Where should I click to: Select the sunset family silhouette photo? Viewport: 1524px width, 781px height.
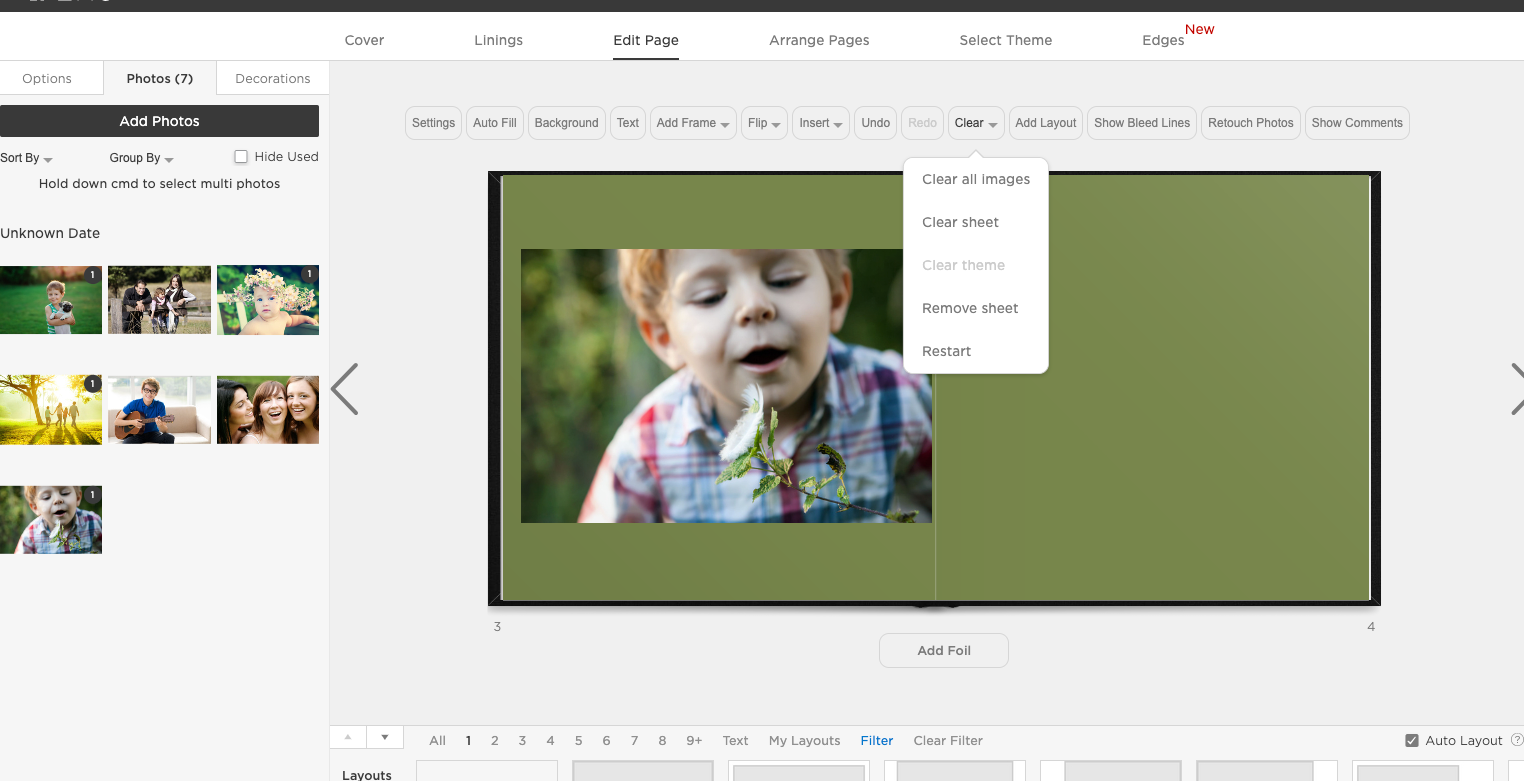(51, 410)
